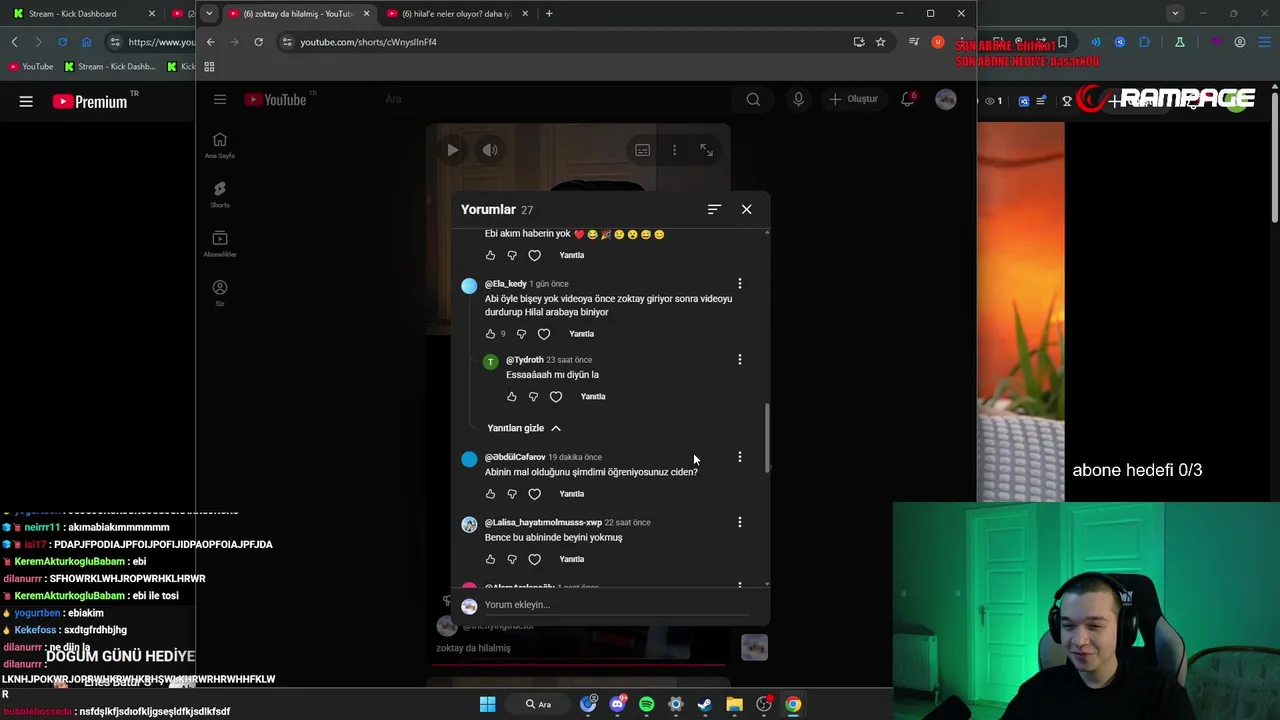
Task: Reply to @Tydroth with Yanıtla
Action: pos(593,397)
